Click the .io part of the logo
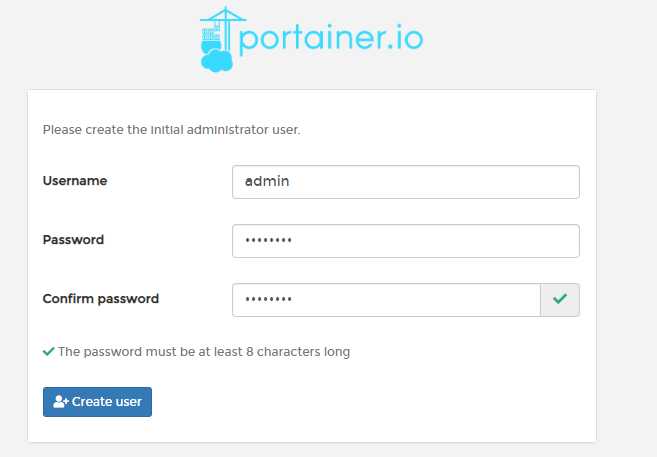 405,39
